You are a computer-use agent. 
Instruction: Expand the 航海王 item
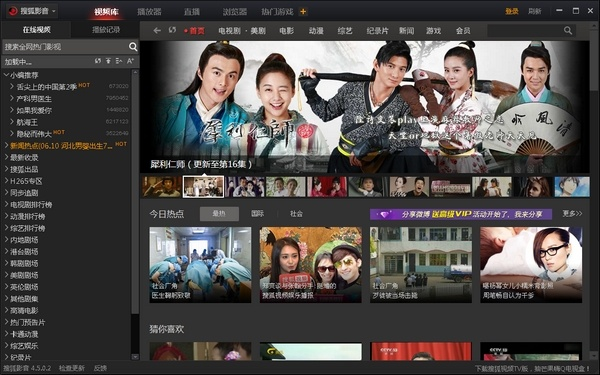pyautogui.click(x=12, y=122)
